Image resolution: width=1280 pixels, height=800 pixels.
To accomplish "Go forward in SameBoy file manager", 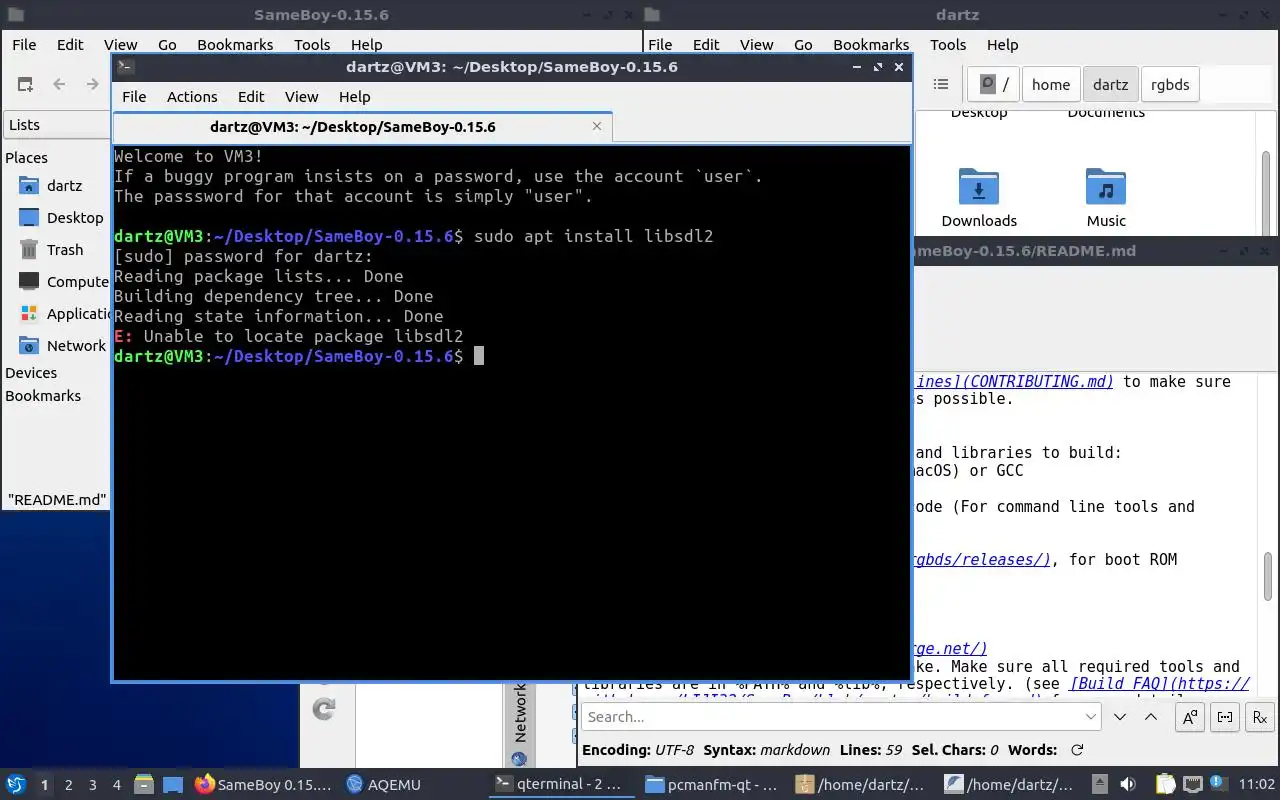I will point(92,85).
